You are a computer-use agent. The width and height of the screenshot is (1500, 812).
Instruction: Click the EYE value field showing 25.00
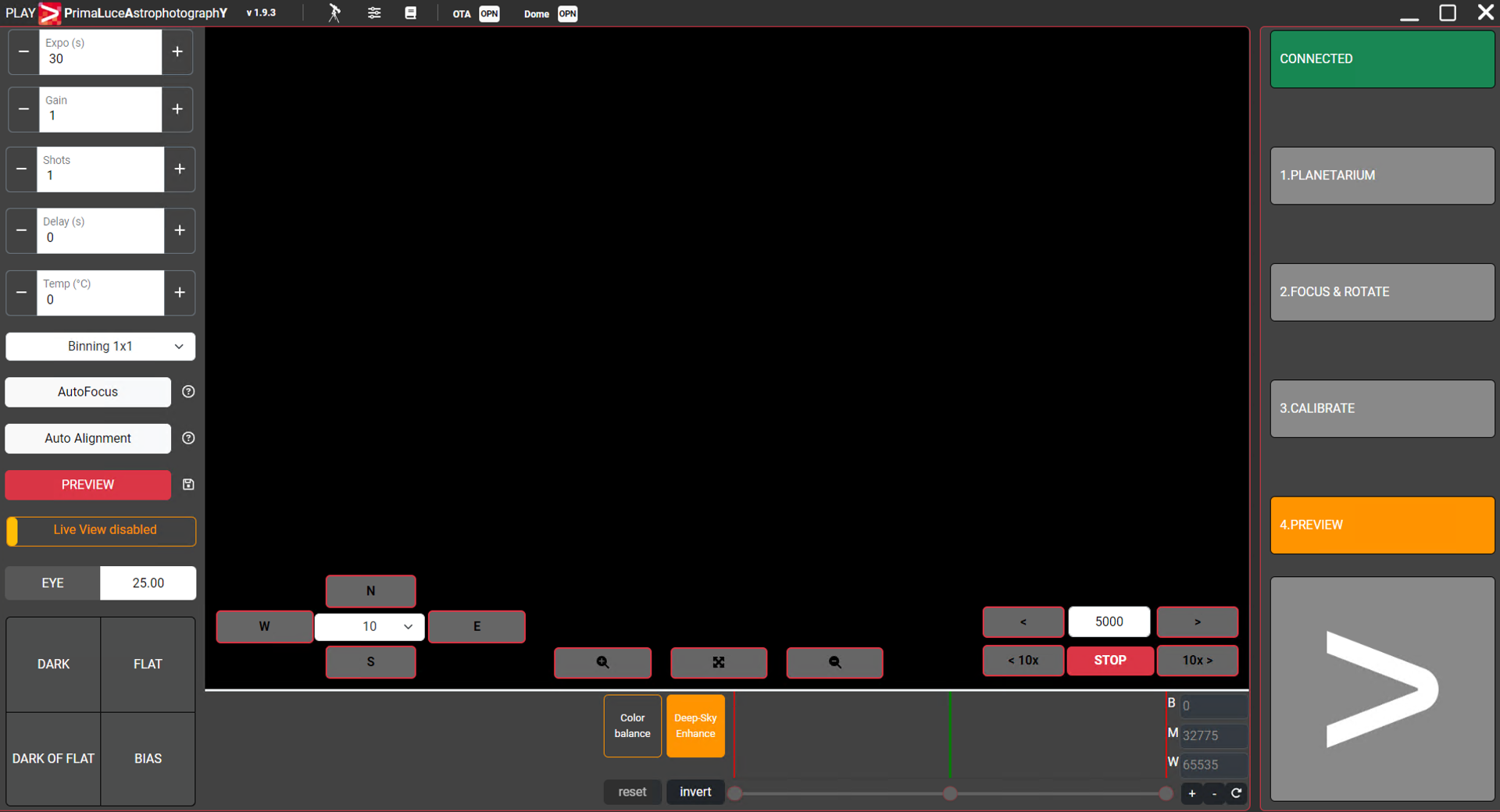point(148,583)
